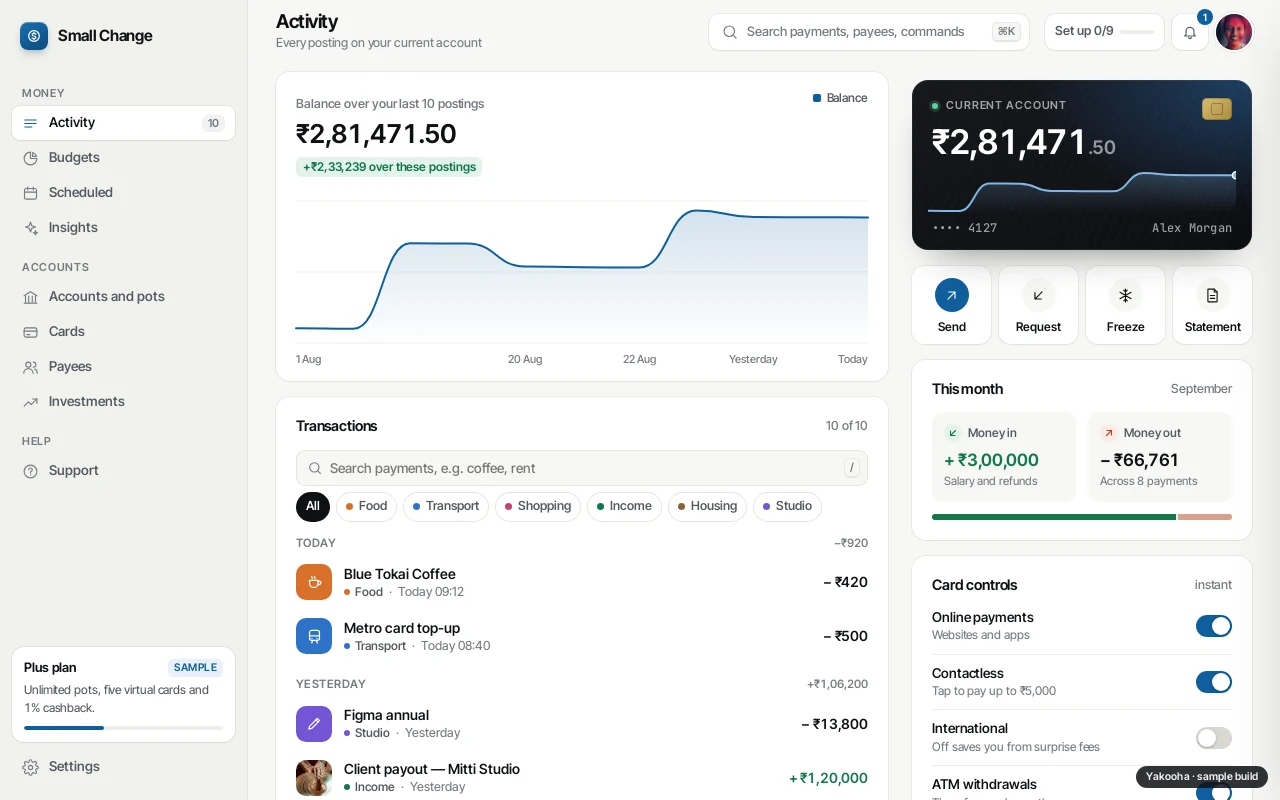1280x800 pixels.
Task: Click the Balance legend swatch
Action: 817,98
